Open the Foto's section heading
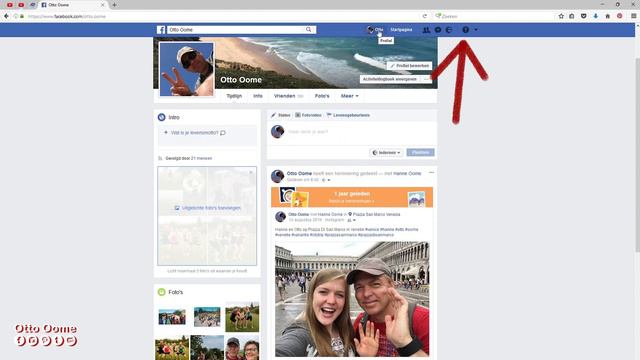 (176, 292)
